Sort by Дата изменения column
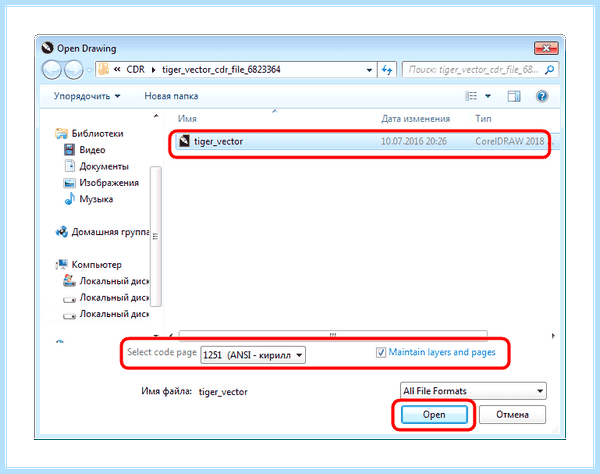The width and height of the screenshot is (600, 474). pos(416,119)
